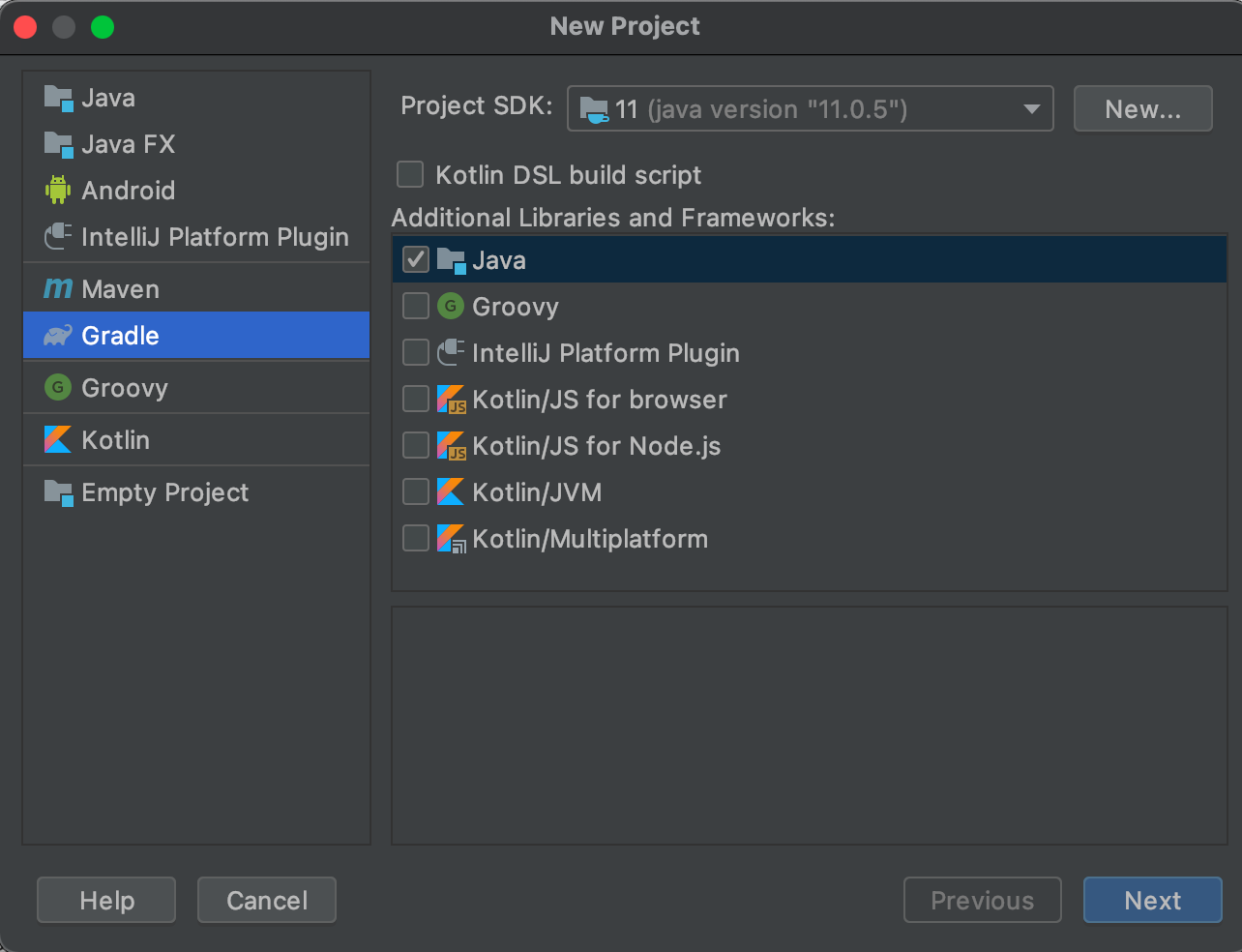Check the Kotlin/JS for Node.js checkbox
1242x952 pixels.
coord(416,445)
